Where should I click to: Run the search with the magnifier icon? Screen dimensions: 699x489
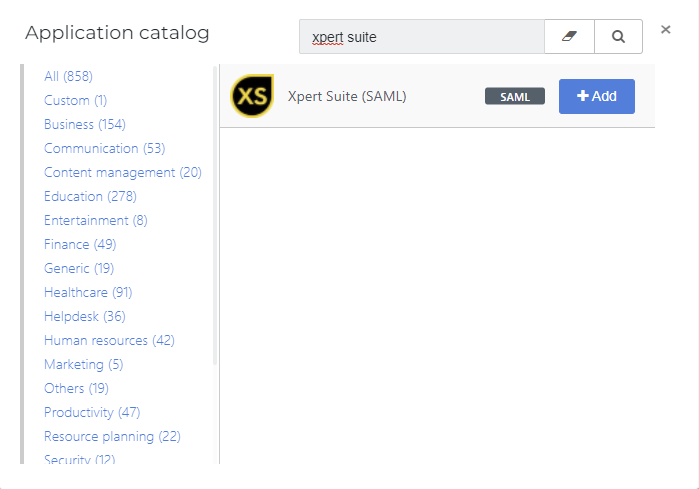click(618, 37)
